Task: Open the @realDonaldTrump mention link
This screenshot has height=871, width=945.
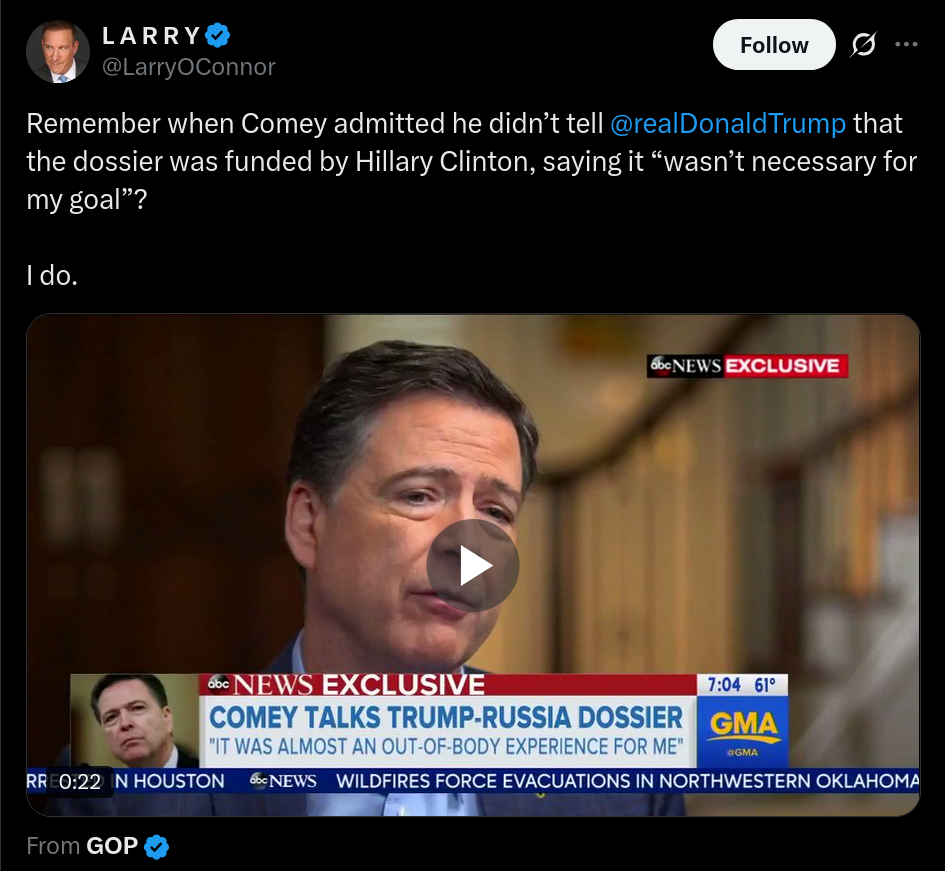Action: 728,124
